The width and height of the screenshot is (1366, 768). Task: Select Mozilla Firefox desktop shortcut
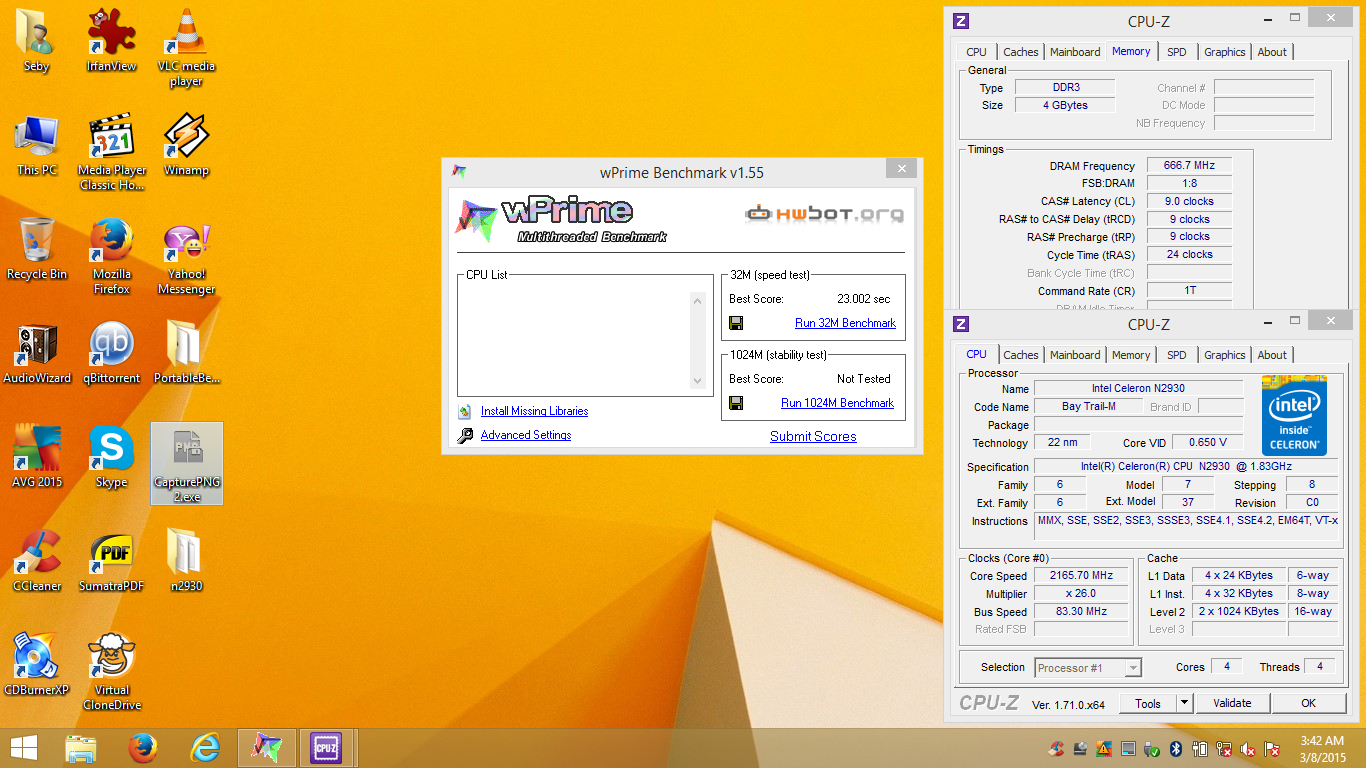111,257
